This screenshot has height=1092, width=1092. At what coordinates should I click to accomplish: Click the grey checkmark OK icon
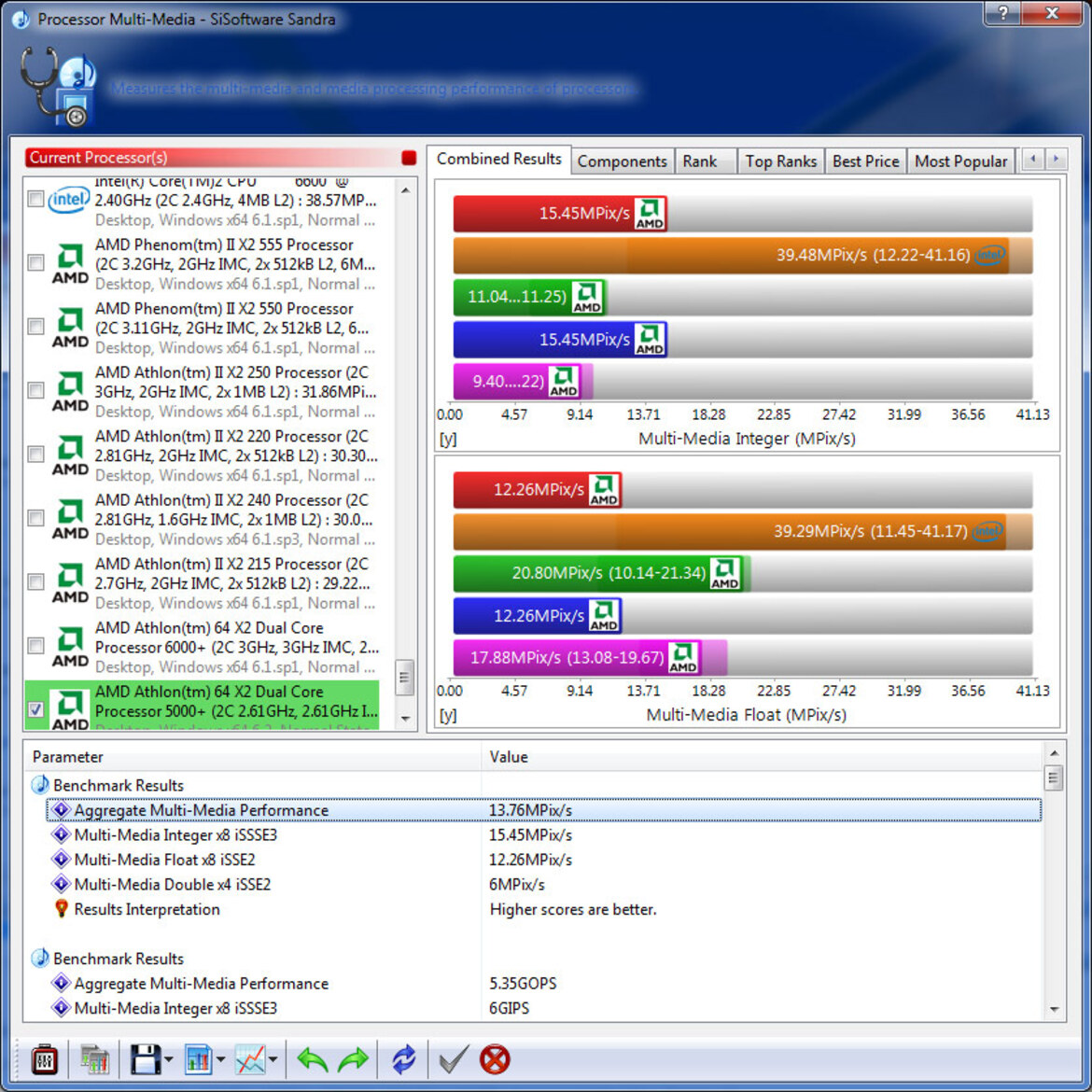pyautogui.click(x=455, y=1060)
